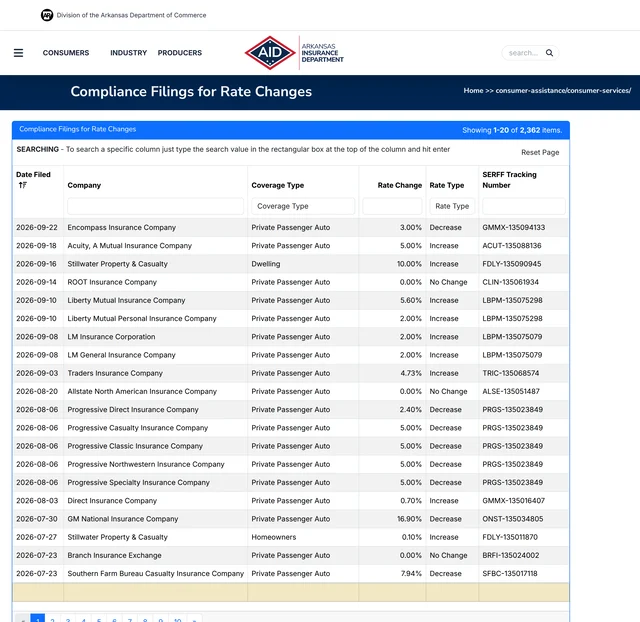
Task: Select LM General Insurance Company row
Action: (121, 355)
